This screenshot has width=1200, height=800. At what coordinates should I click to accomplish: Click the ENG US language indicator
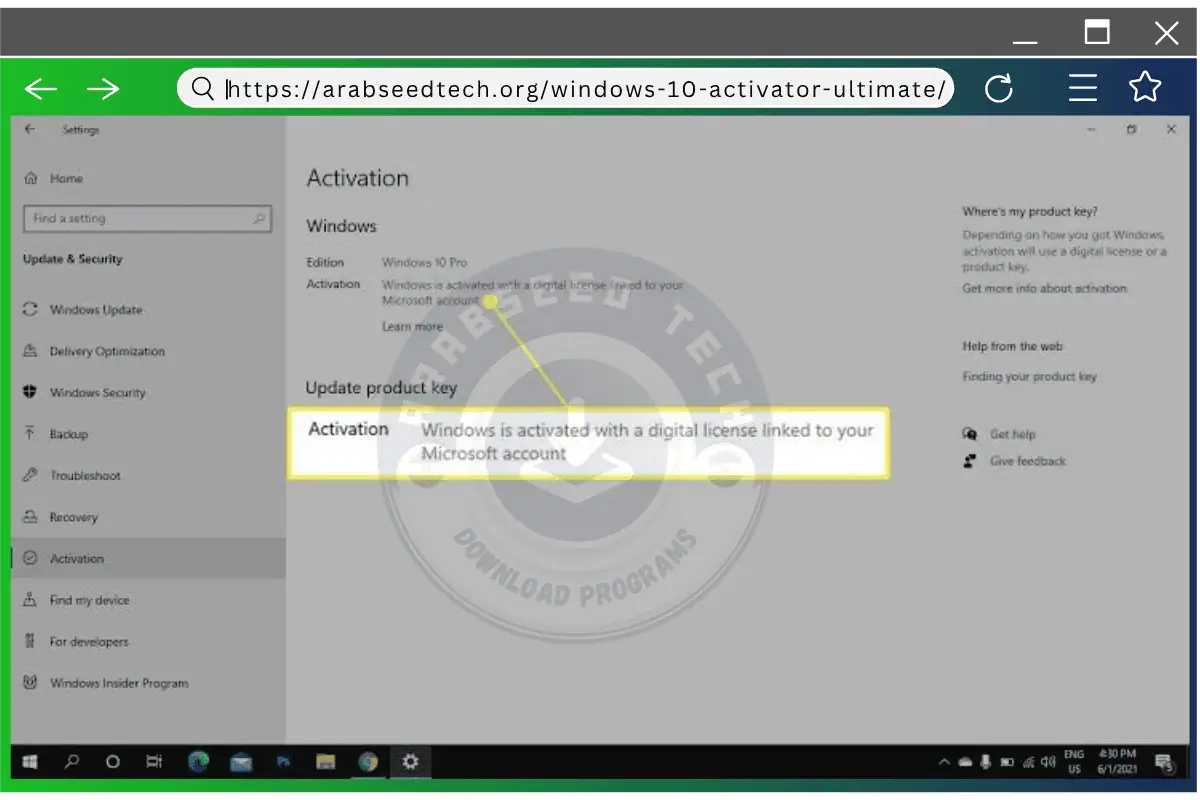click(1073, 762)
